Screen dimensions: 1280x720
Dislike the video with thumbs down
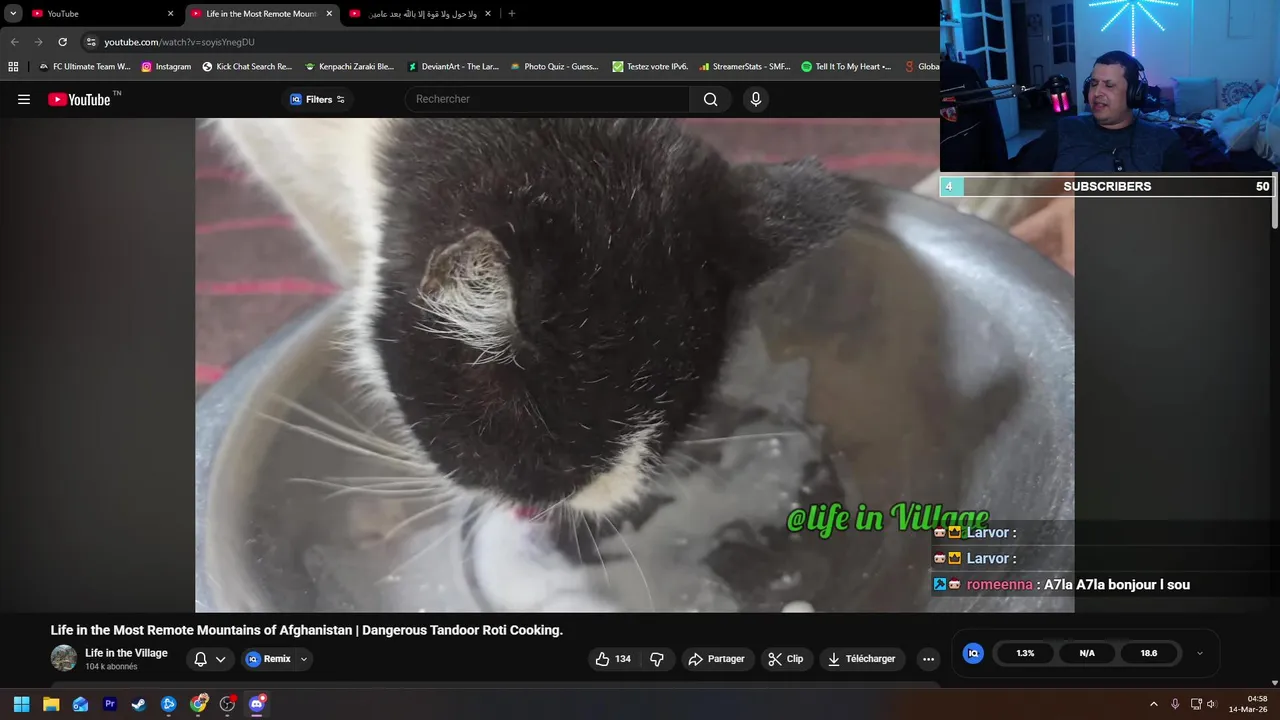657,659
